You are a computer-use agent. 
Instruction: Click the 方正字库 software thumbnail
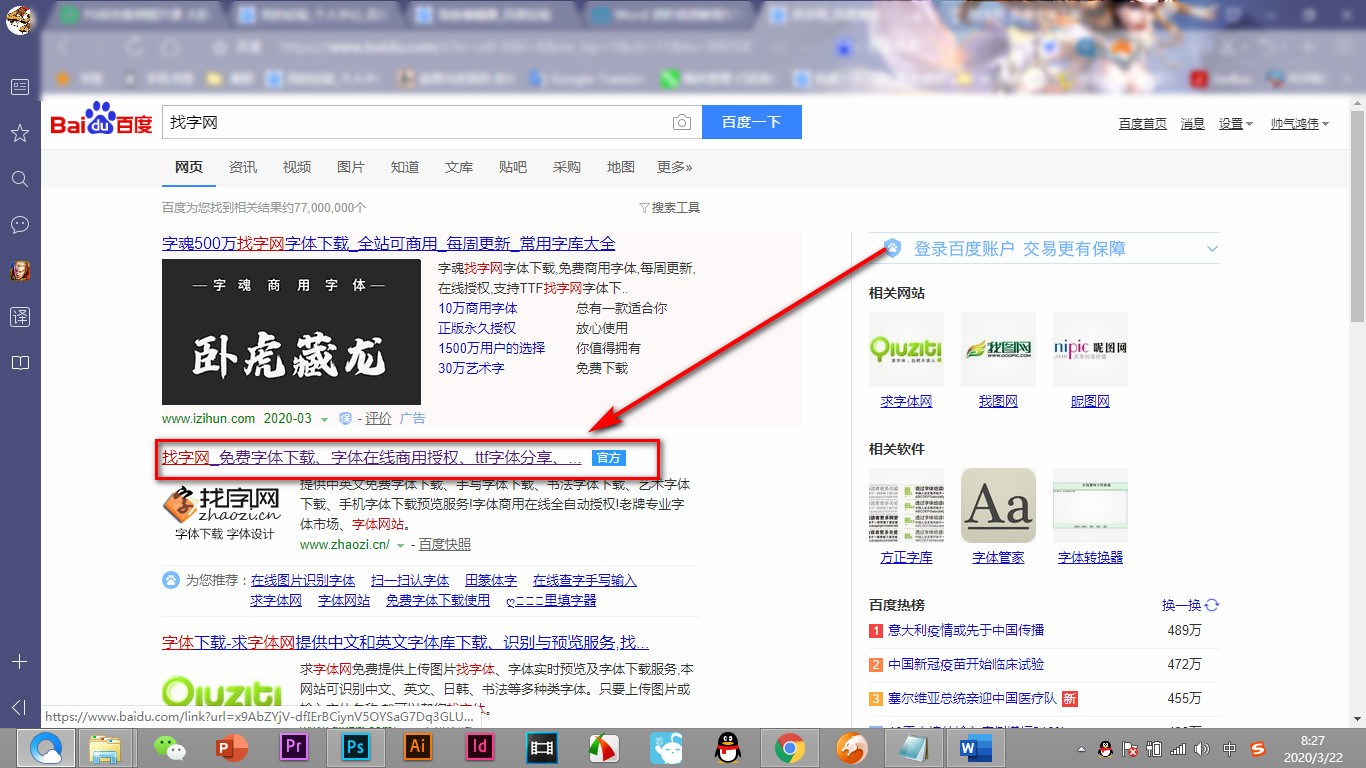tap(906, 506)
